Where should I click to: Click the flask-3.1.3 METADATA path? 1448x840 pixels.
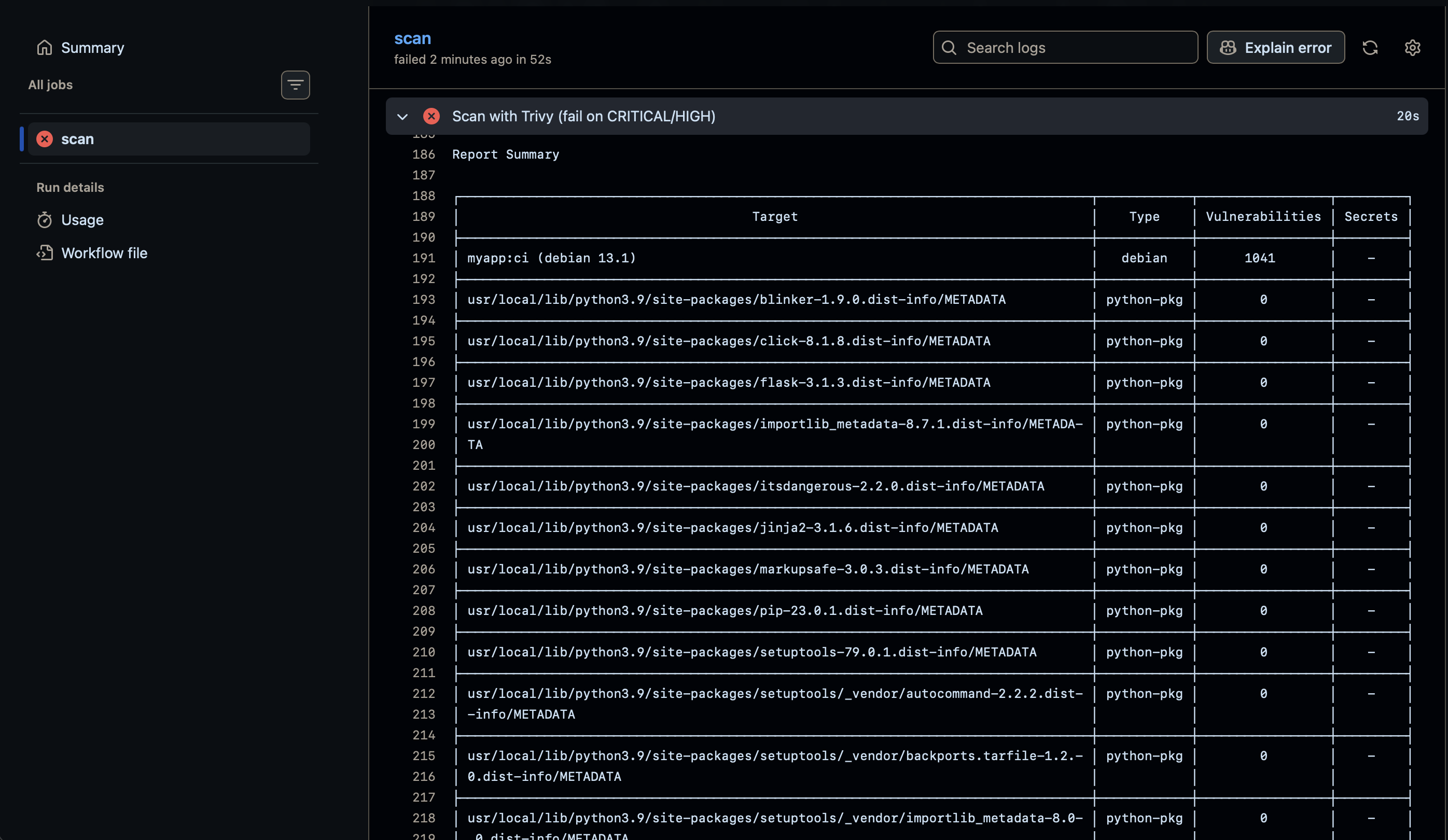(x=729, y=383)
